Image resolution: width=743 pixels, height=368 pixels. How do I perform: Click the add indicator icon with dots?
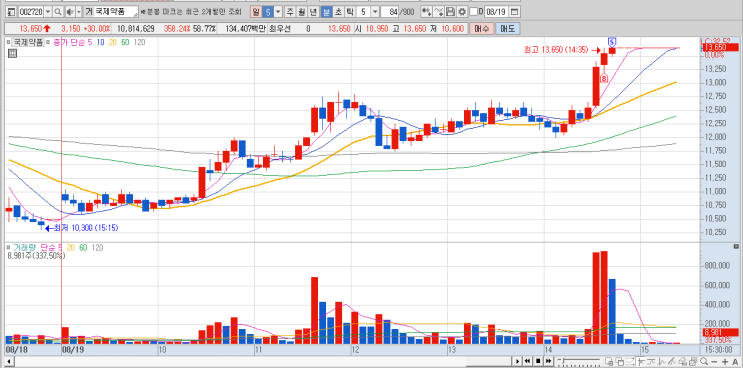427,12
